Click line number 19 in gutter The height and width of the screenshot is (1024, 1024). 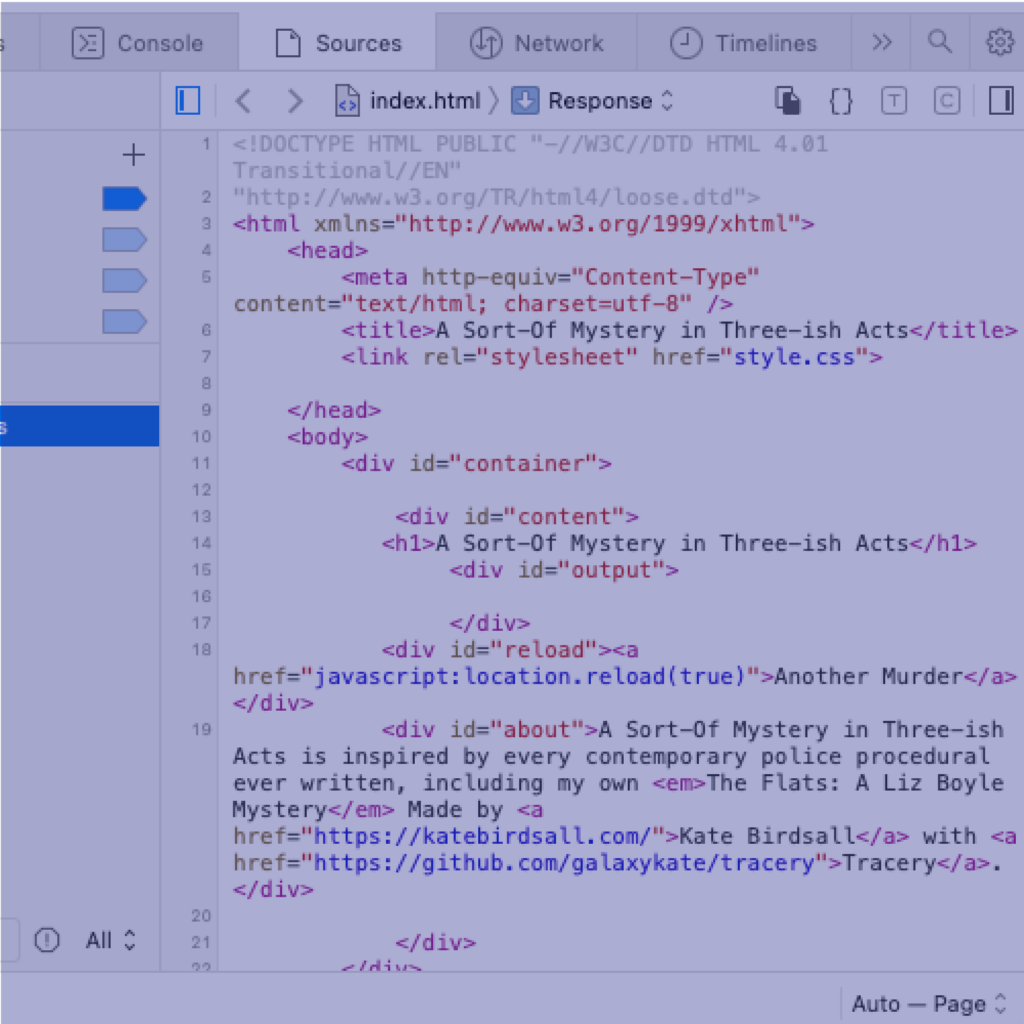[201, 729]
